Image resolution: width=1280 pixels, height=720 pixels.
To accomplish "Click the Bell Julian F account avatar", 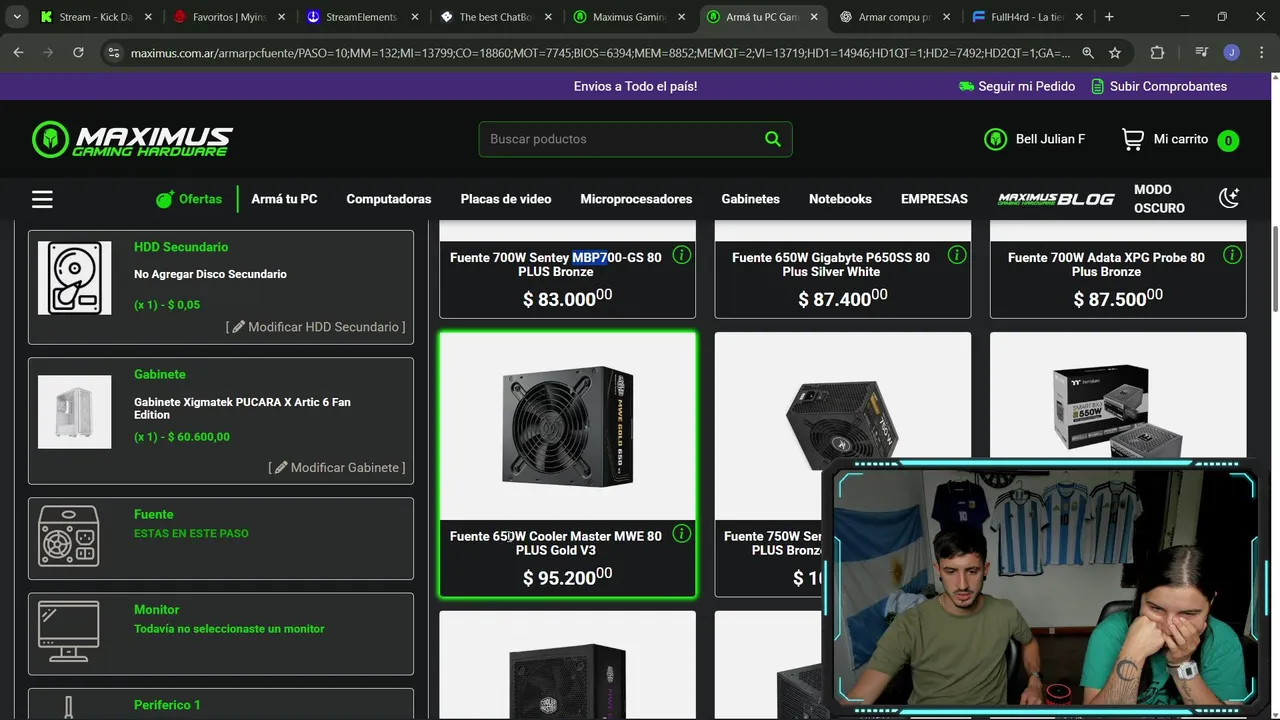I will [995, 140].
